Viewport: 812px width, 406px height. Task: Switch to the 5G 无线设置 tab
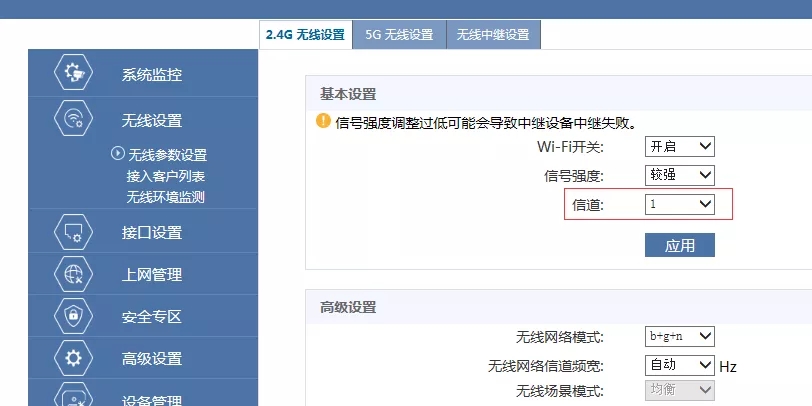tap(399, 35)
